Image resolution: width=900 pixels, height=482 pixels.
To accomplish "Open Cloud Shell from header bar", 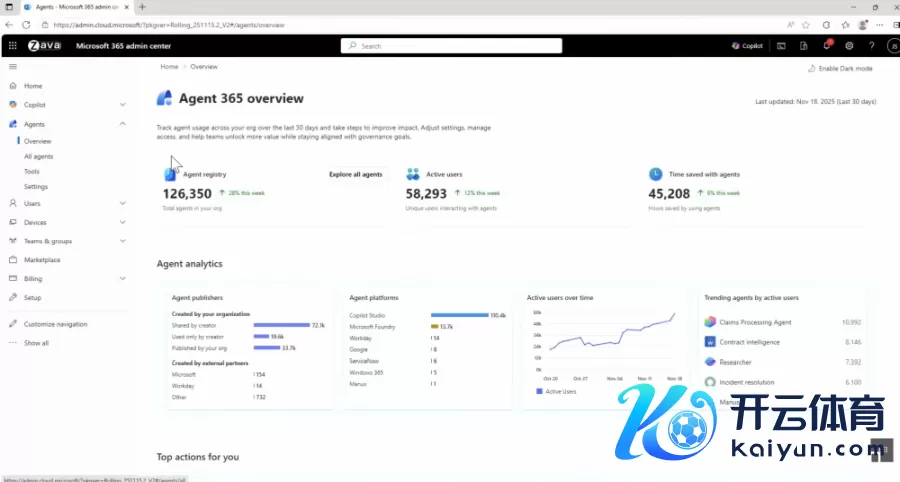I will [781, 46].
